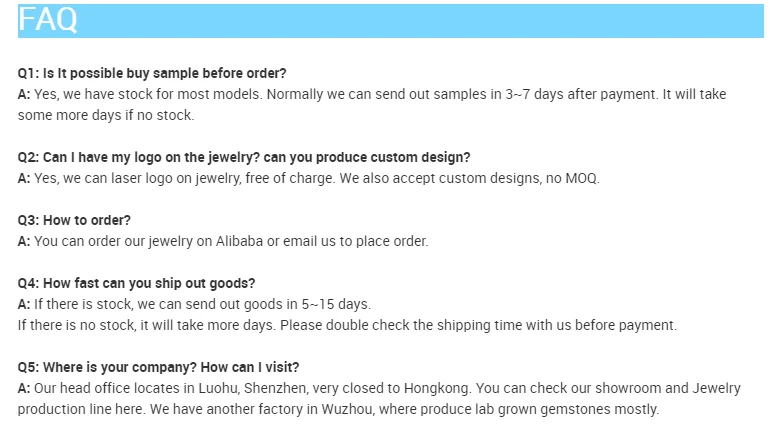Select the Q4 ship out goods question
774x433 pixels.
[x=136, y=283]
